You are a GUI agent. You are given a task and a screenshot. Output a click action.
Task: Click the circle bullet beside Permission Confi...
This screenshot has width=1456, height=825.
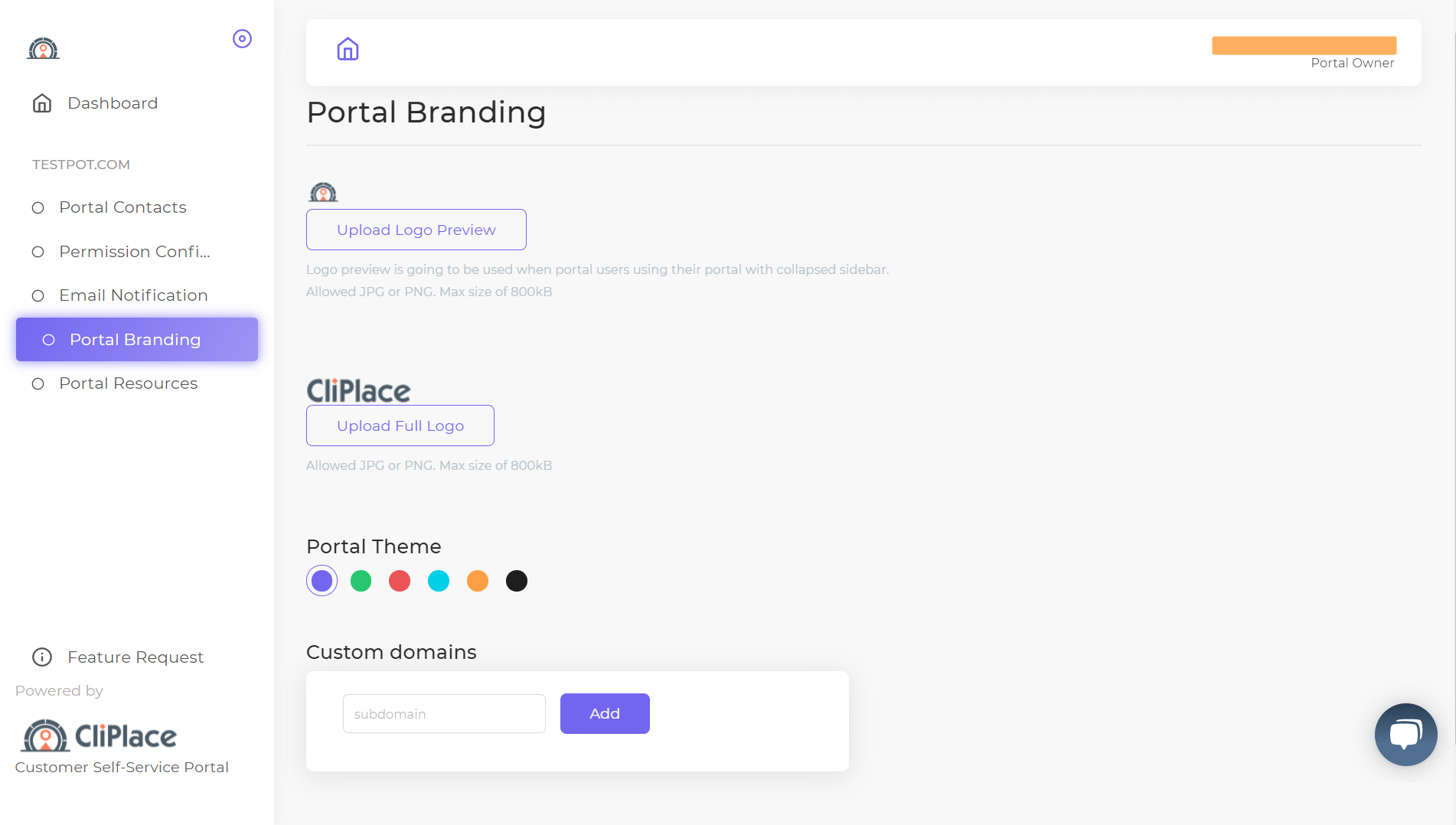click(38, 252)
